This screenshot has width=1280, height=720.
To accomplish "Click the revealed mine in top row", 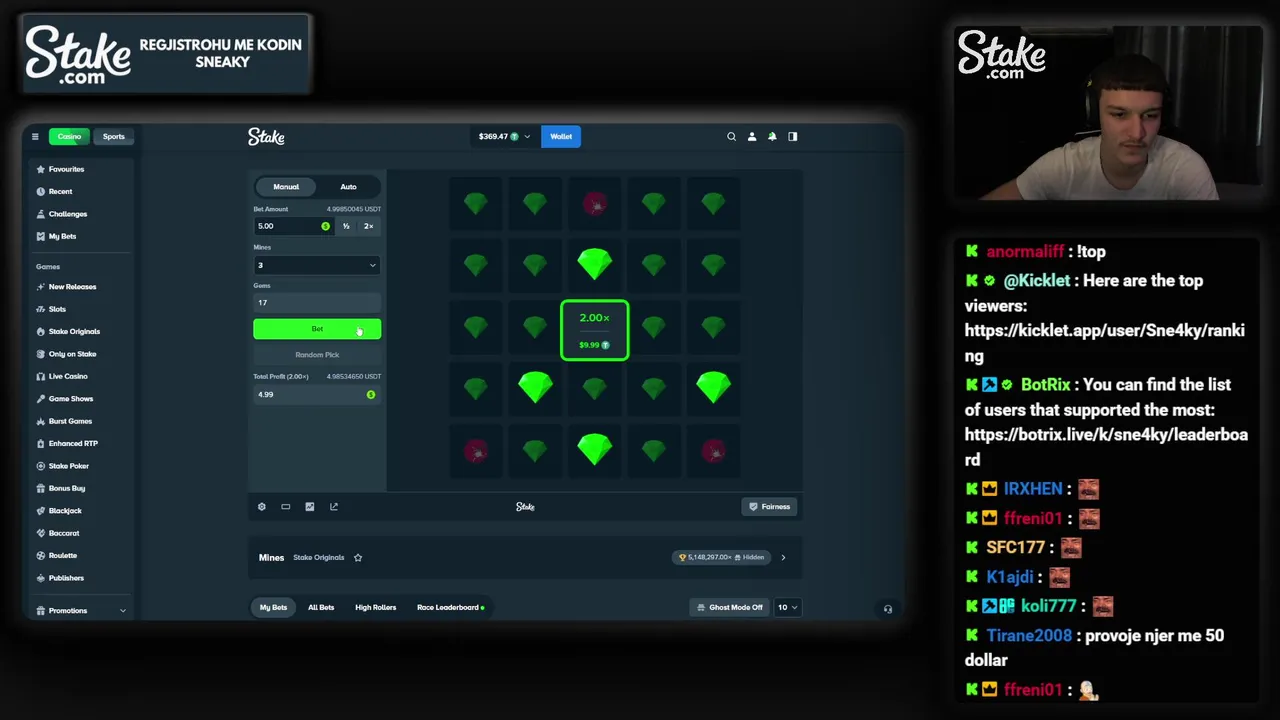I will click(x=595, y=204).
